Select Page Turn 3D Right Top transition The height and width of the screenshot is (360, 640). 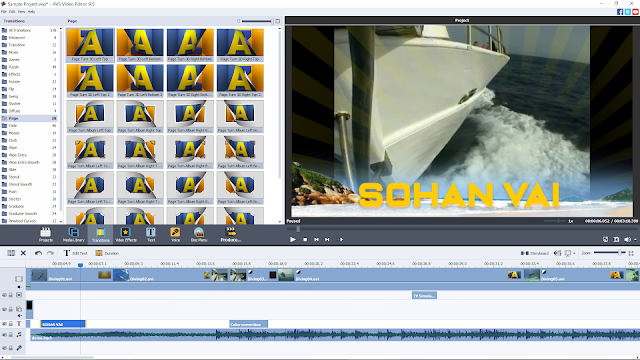pyautogui.click(x=240, y=45)
